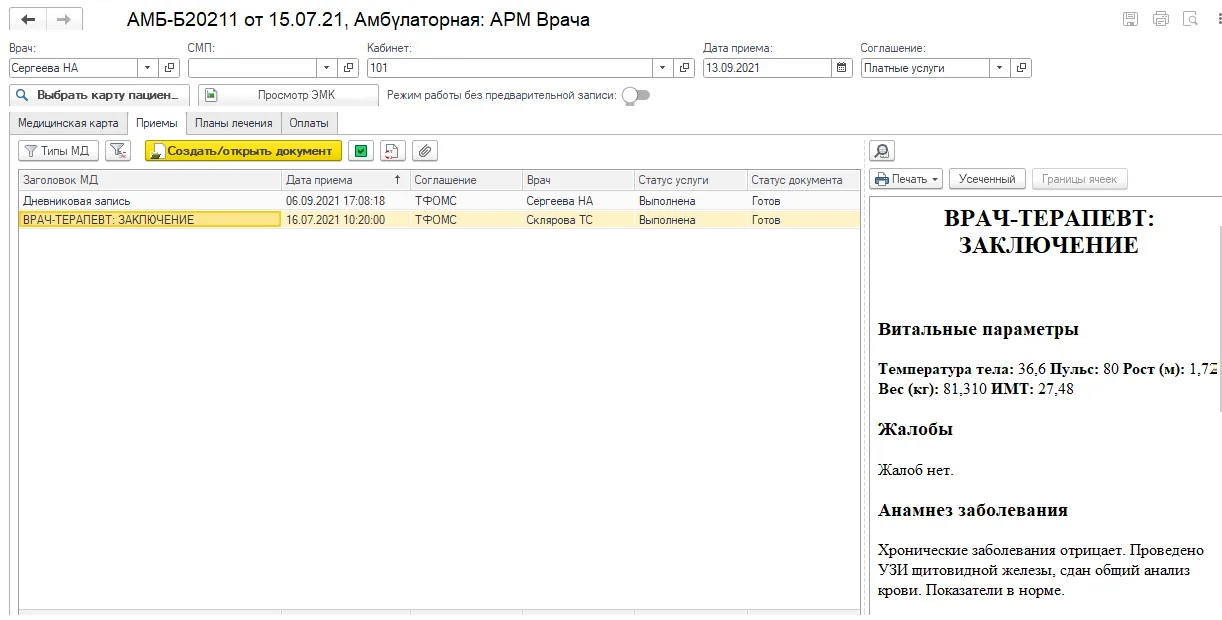Open the Печать dropdown menu
Viewport: 1222px width, 620px height.
click(x=907, y=179)
